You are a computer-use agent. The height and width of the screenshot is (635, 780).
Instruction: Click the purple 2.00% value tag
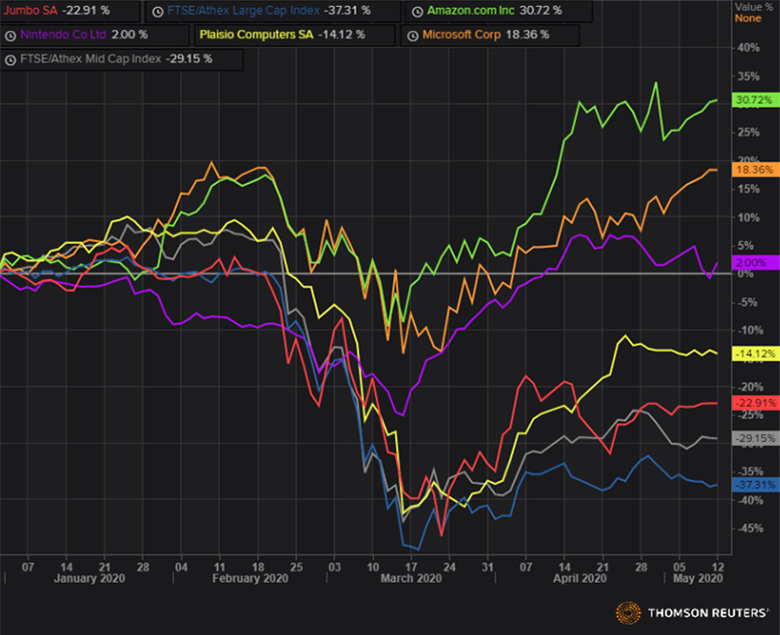coord(755,263)
